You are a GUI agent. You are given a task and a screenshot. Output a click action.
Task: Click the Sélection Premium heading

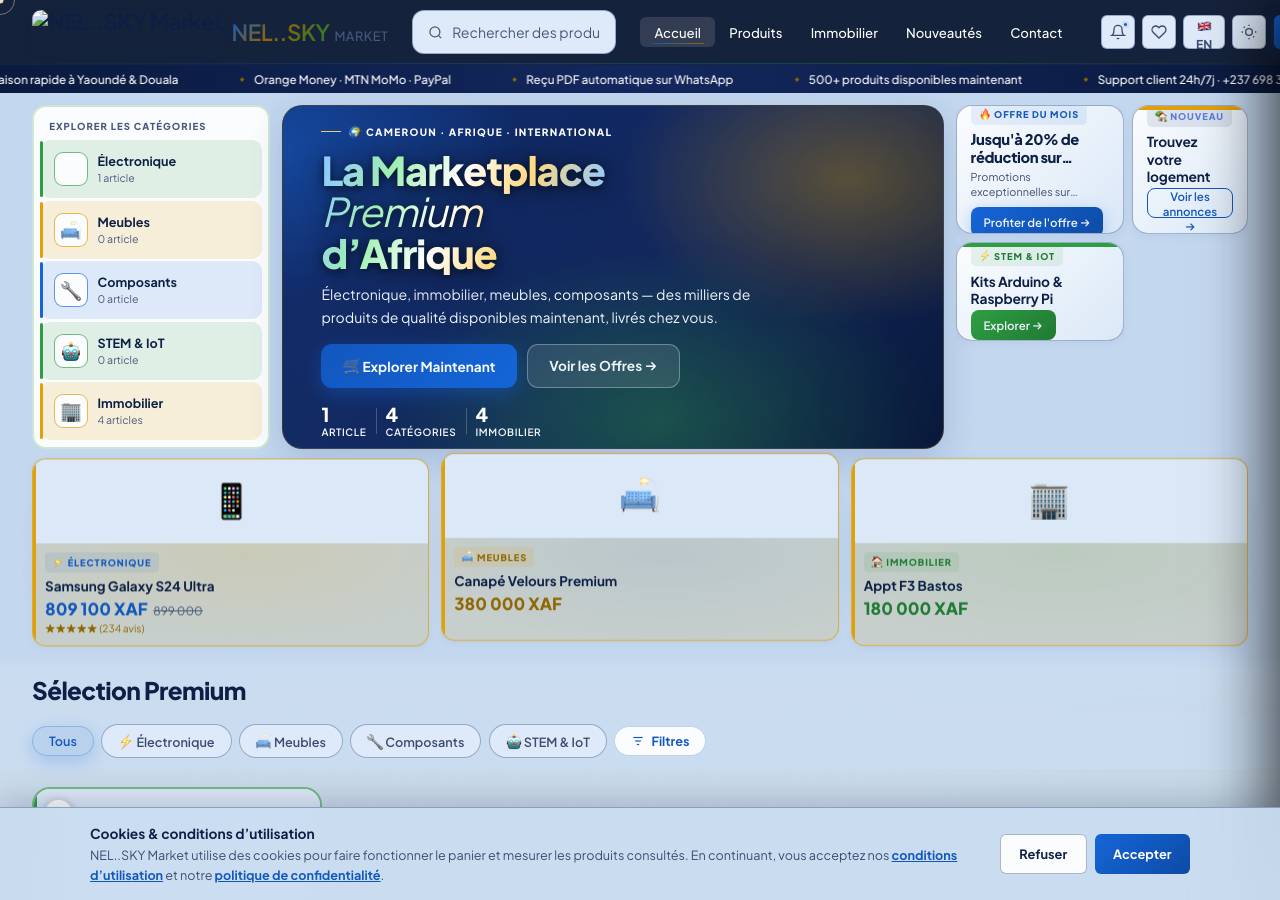139,691
